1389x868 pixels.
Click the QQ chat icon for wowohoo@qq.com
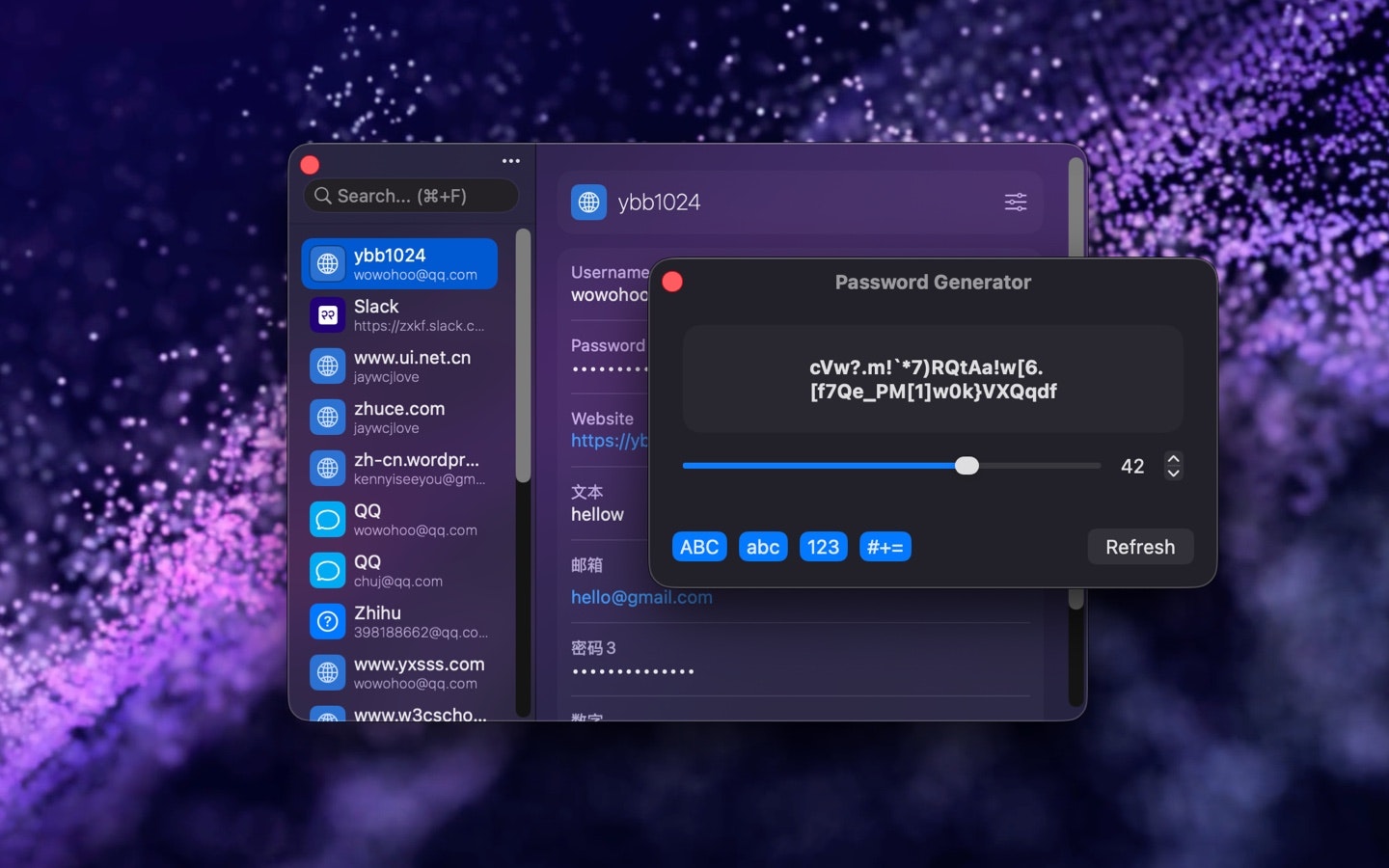(328, 519)
